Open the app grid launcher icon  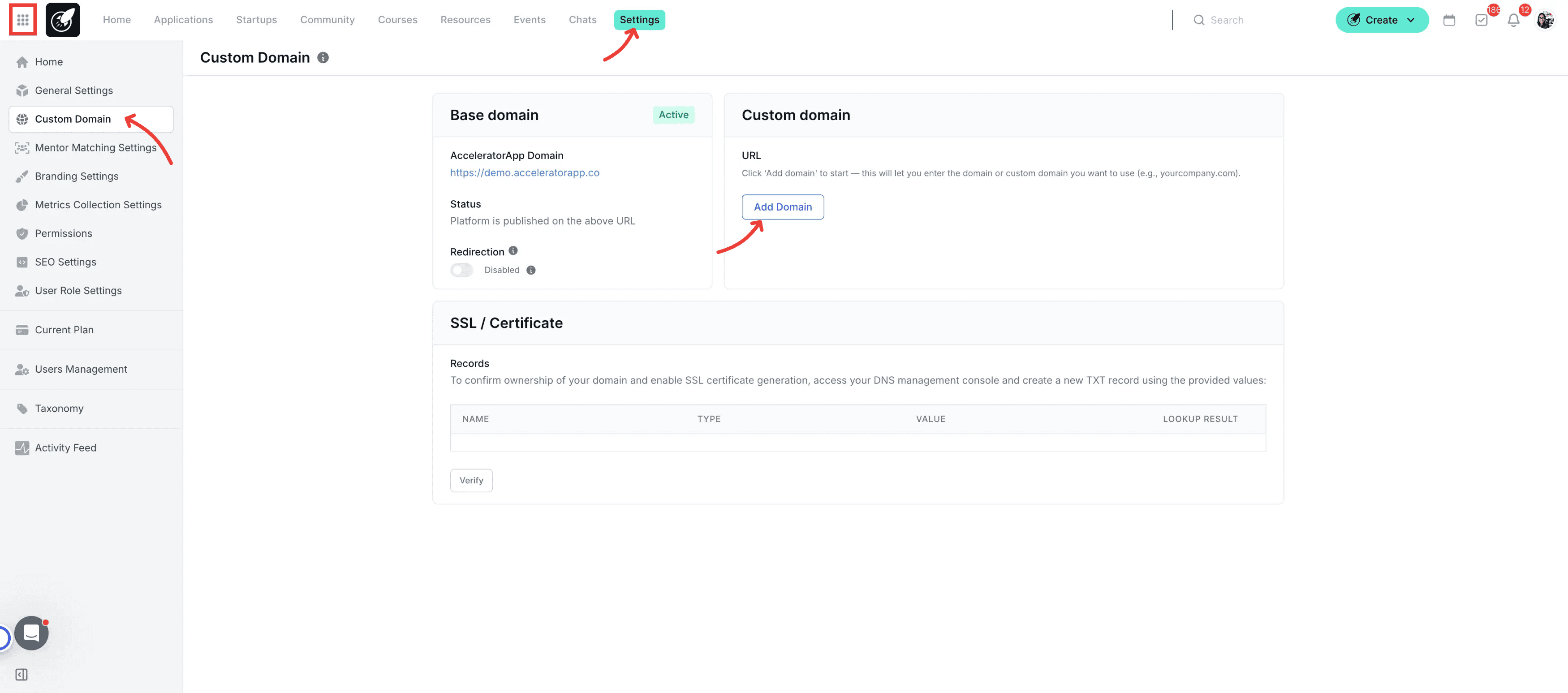[x=22, y=20]
